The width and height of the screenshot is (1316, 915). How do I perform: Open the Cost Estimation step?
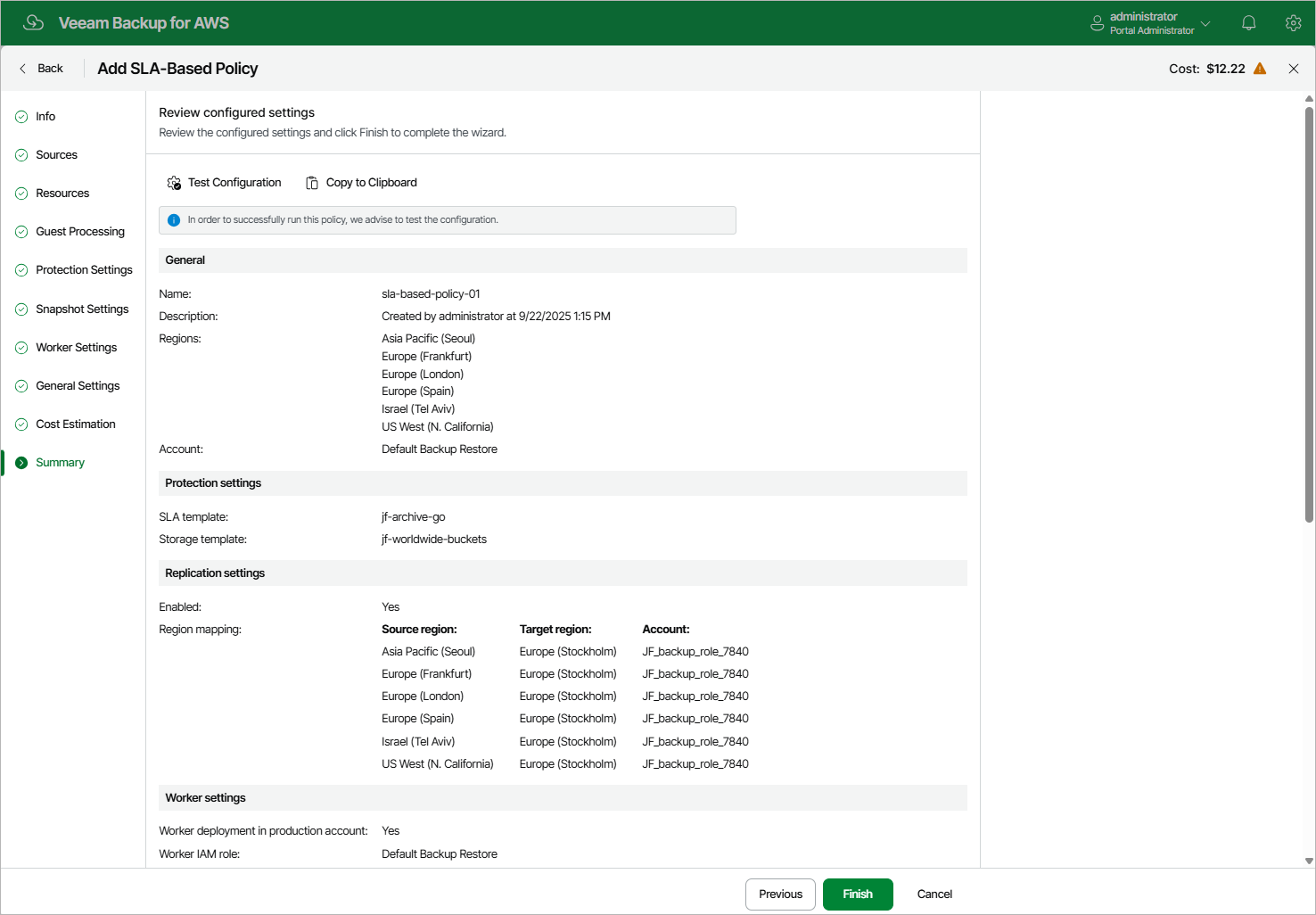click(x=75, y=425)
